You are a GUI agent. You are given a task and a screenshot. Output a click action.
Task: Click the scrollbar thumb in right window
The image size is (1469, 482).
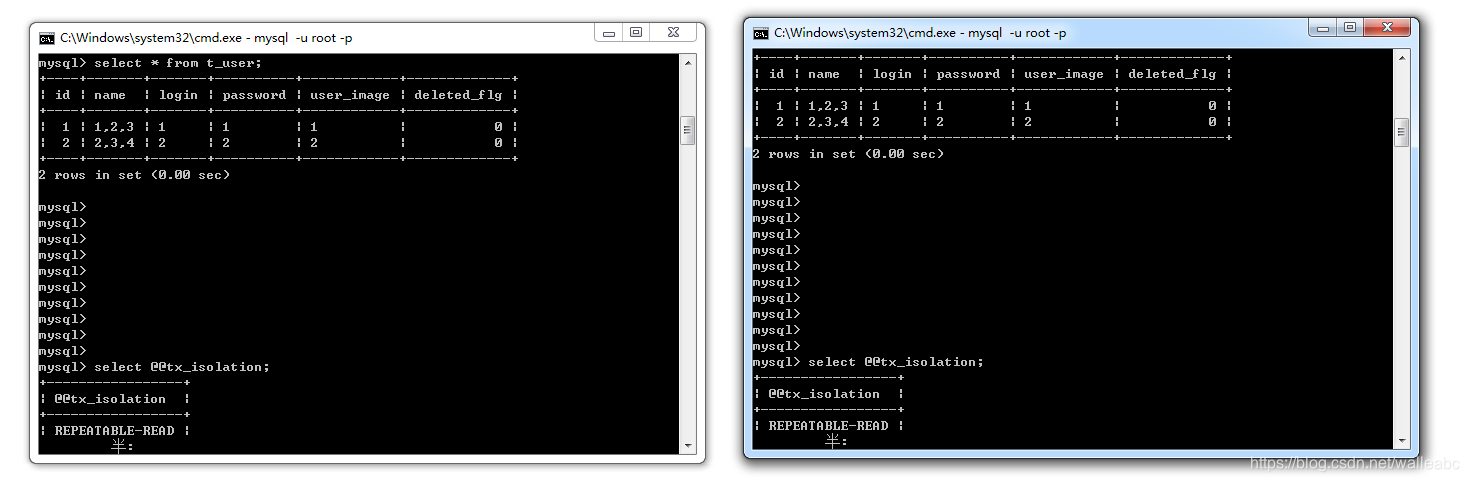[1401, 132]
